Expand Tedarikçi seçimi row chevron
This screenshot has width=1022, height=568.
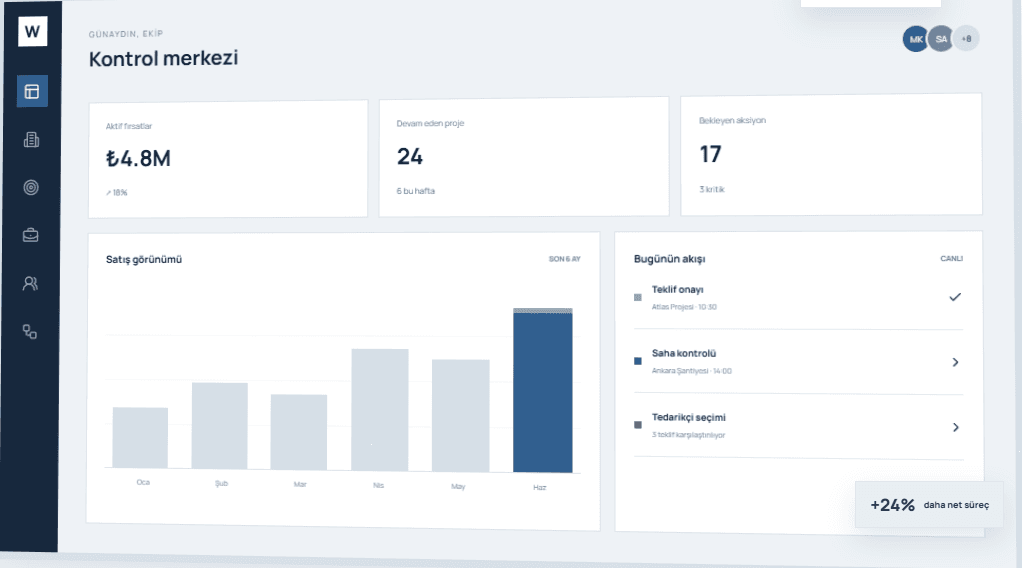(x=956, y=427)
